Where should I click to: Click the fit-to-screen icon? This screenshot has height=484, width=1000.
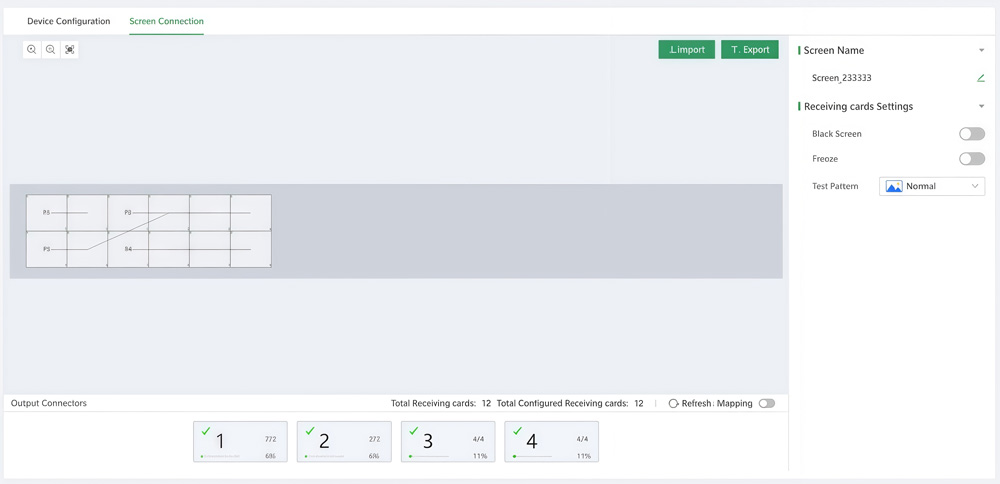coord(70,49)
